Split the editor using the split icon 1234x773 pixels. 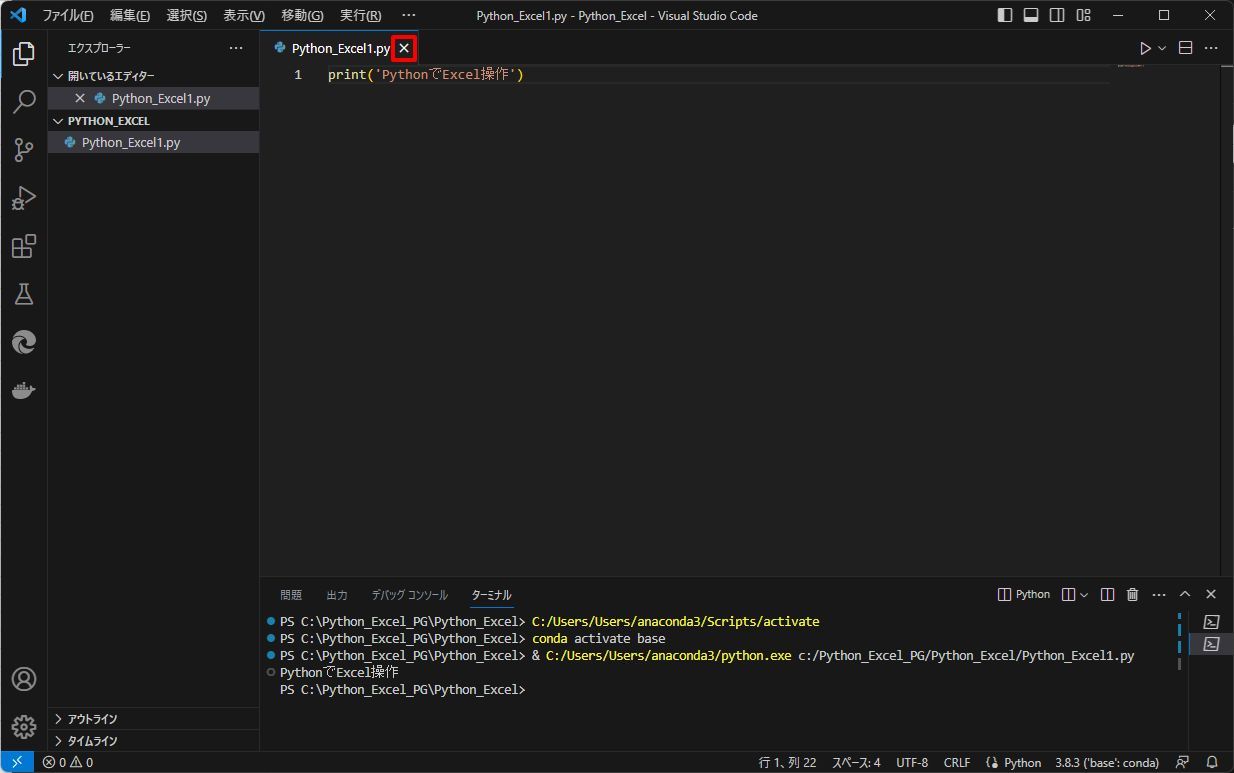coord(1186,48)
